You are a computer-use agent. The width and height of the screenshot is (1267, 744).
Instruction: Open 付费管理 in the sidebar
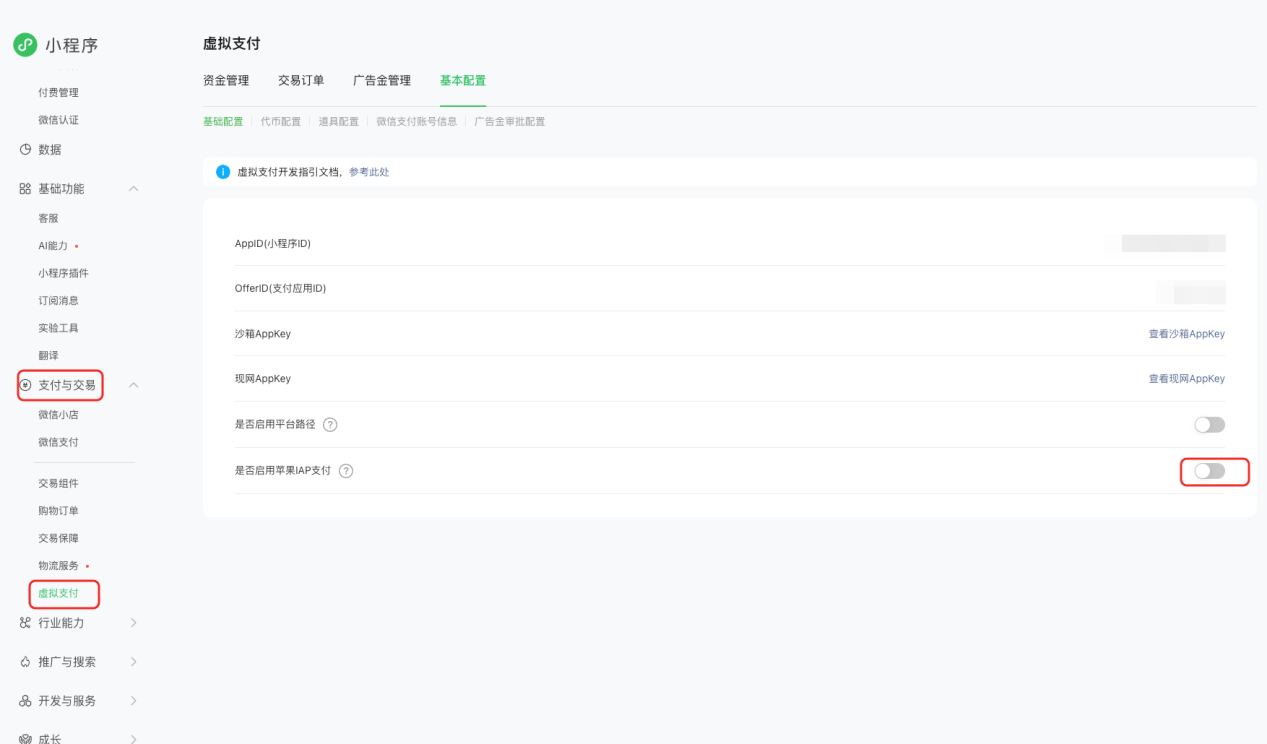click(x=59, y=93)
